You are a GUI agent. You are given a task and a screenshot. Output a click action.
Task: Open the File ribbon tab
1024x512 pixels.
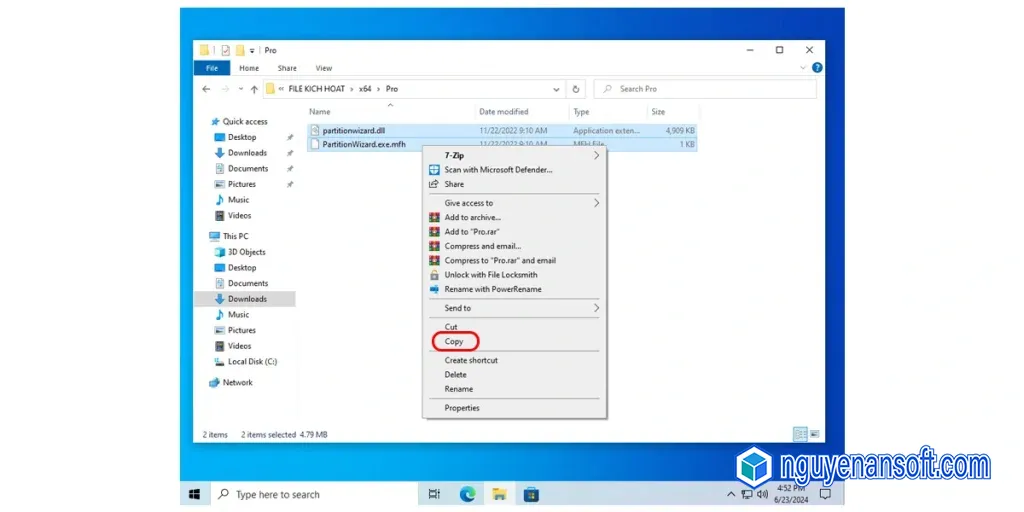coord(212,68)
